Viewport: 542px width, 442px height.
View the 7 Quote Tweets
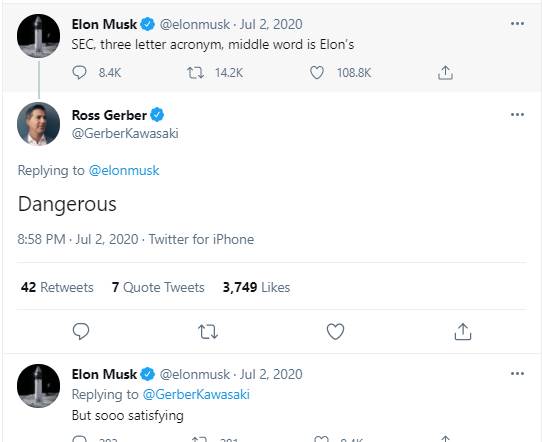(158, 287)
